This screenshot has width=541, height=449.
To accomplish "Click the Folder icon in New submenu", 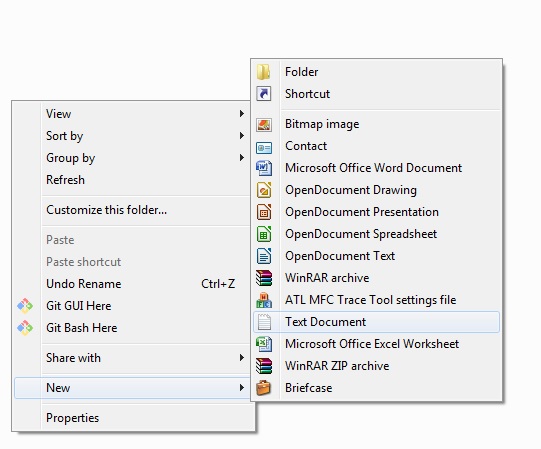I will (264, 72).
